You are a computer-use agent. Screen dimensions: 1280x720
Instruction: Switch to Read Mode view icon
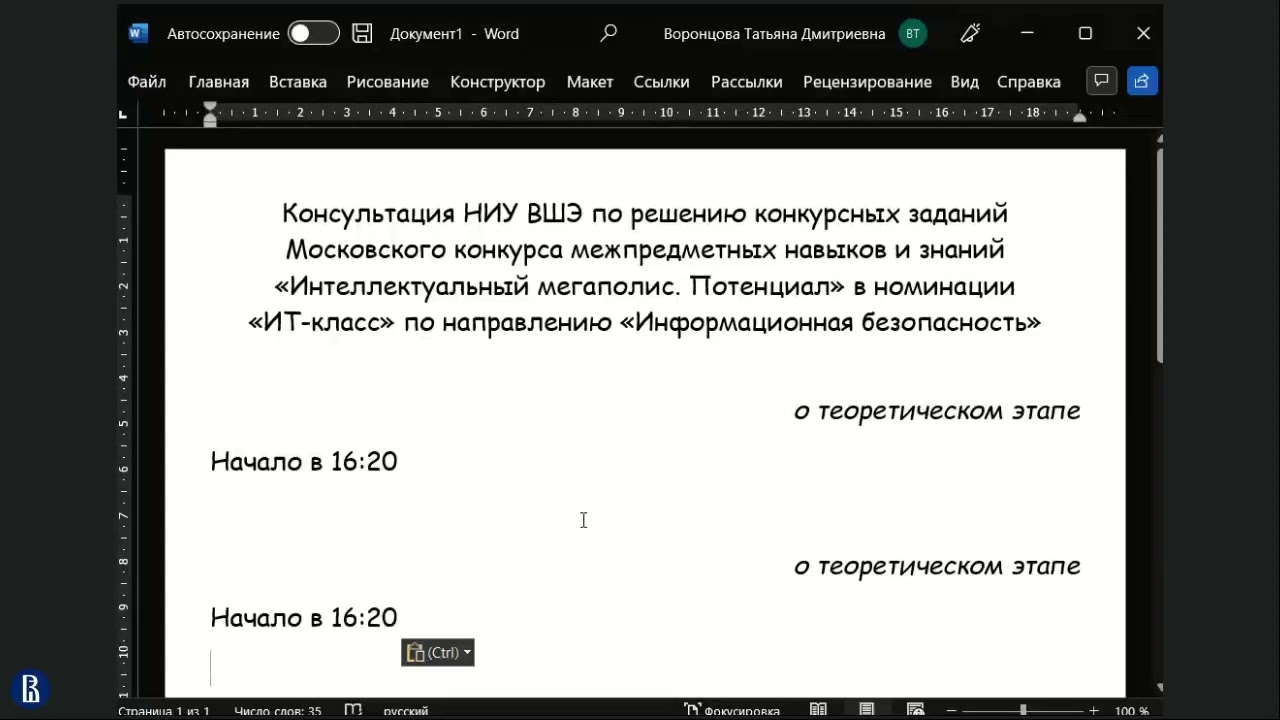[818, 711]
